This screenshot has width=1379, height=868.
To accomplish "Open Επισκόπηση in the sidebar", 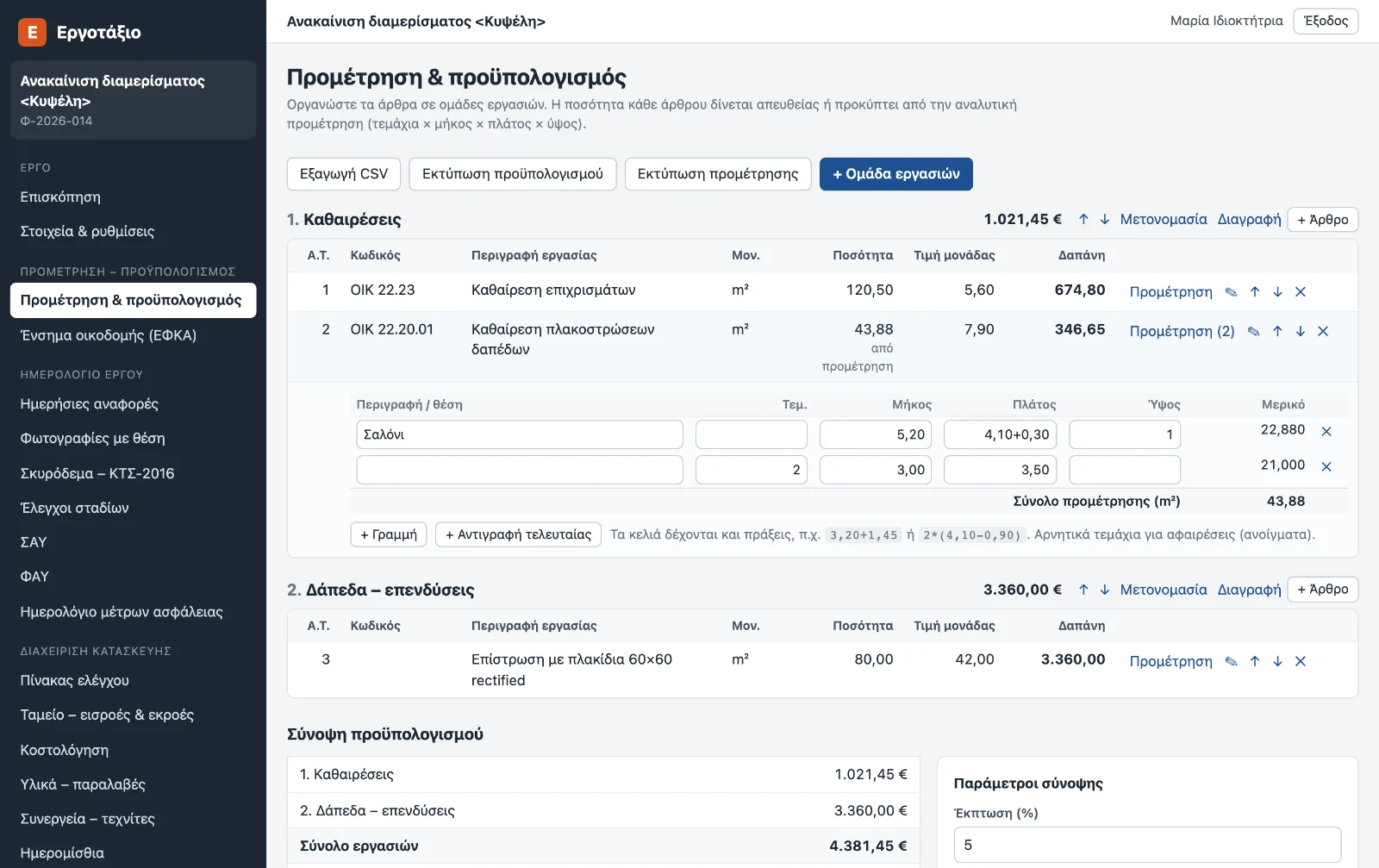I will pos(133,197).
